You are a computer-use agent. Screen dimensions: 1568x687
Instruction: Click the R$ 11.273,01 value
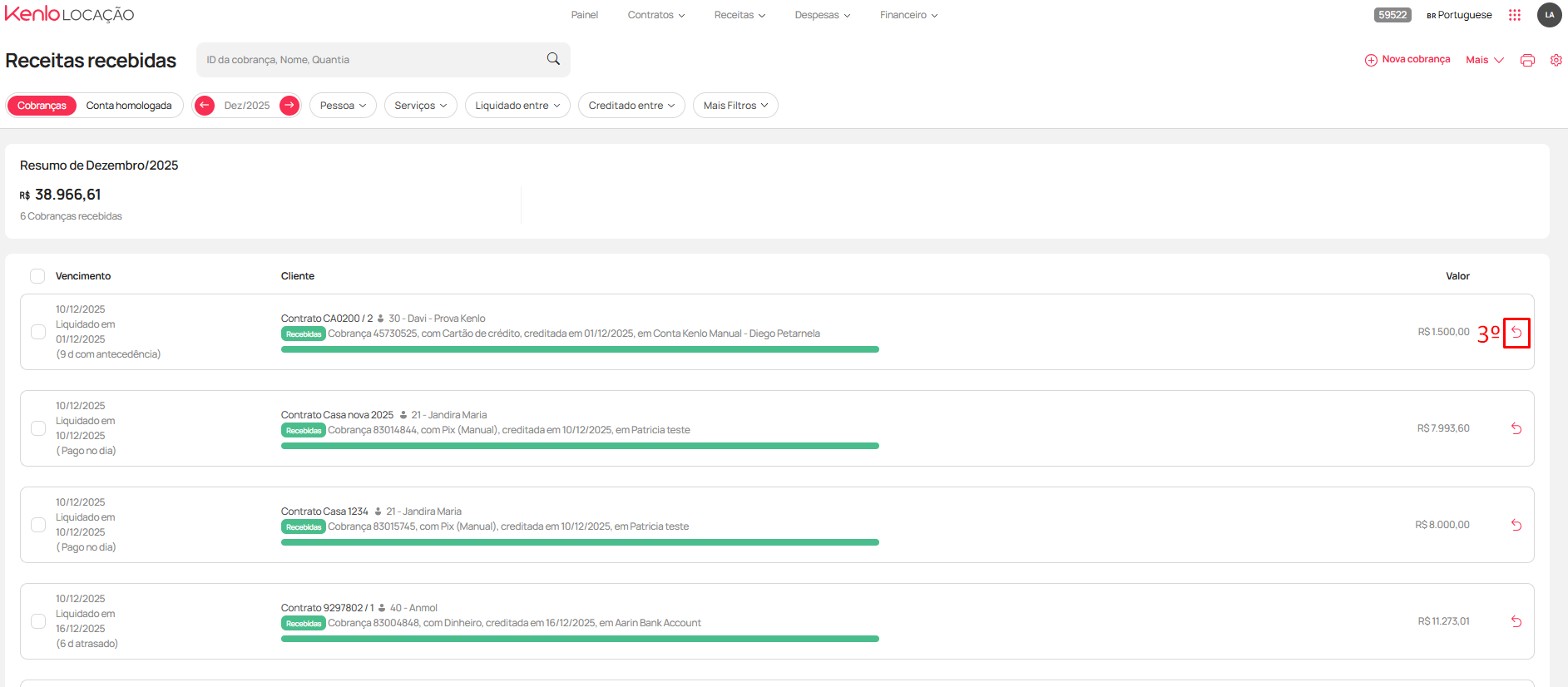[x=1443, y=621]
